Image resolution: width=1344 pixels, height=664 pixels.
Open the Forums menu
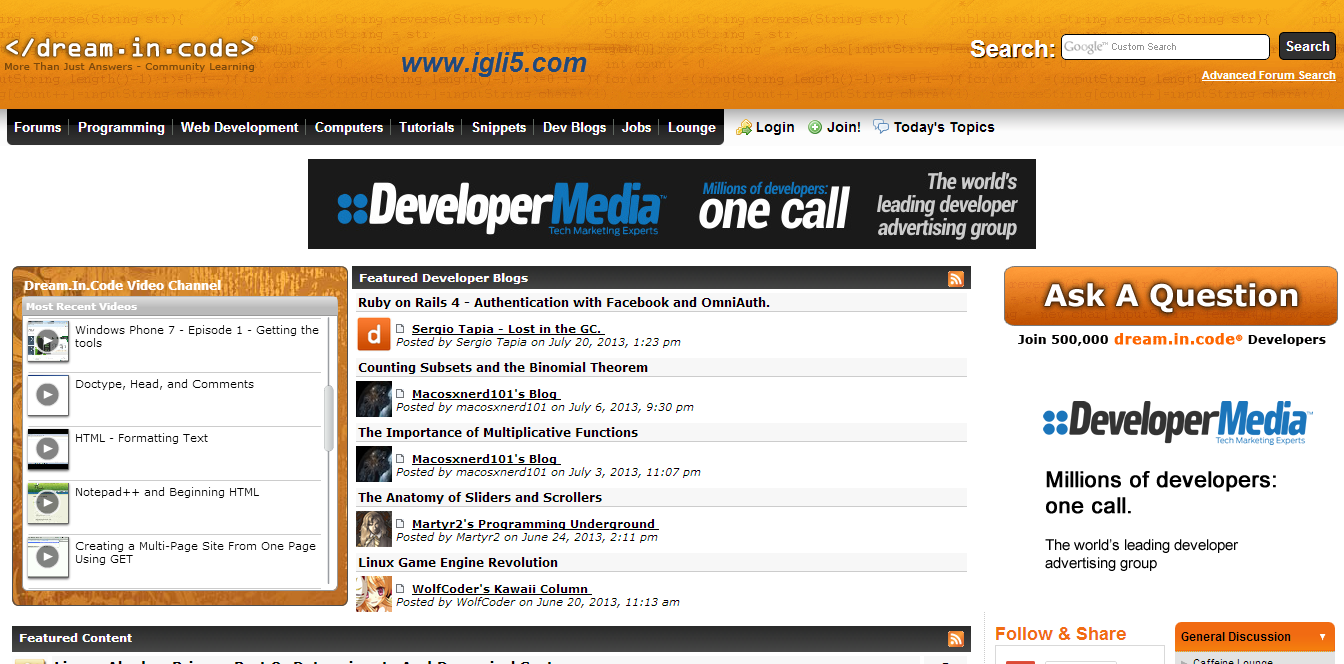38,127
